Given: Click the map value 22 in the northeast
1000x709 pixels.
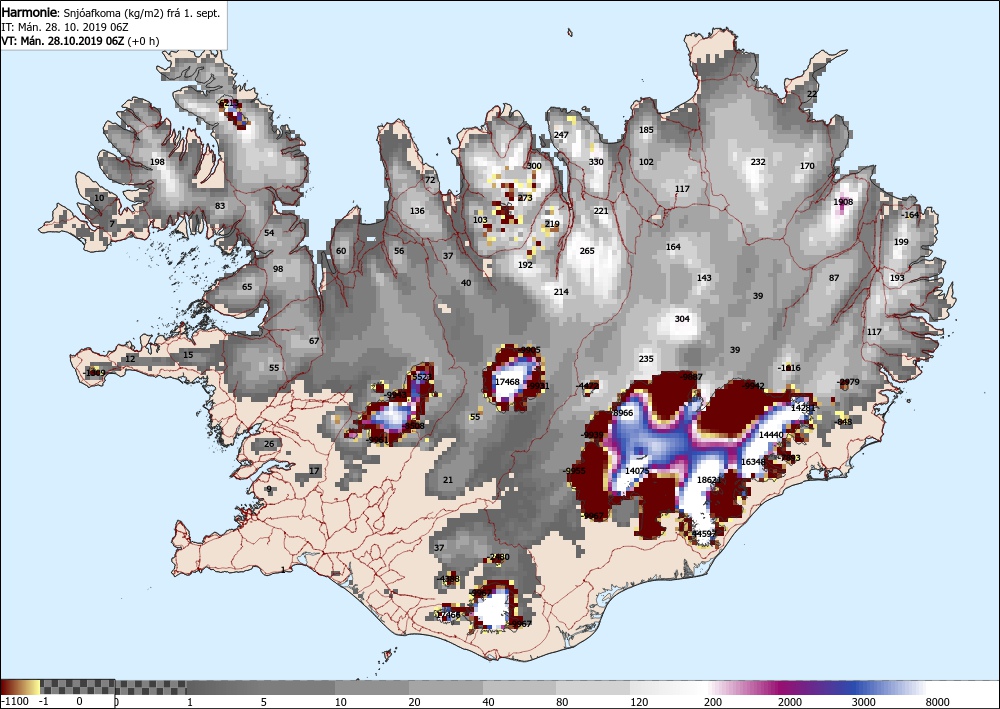Looking at the screenshot, I should coord(812,94).
